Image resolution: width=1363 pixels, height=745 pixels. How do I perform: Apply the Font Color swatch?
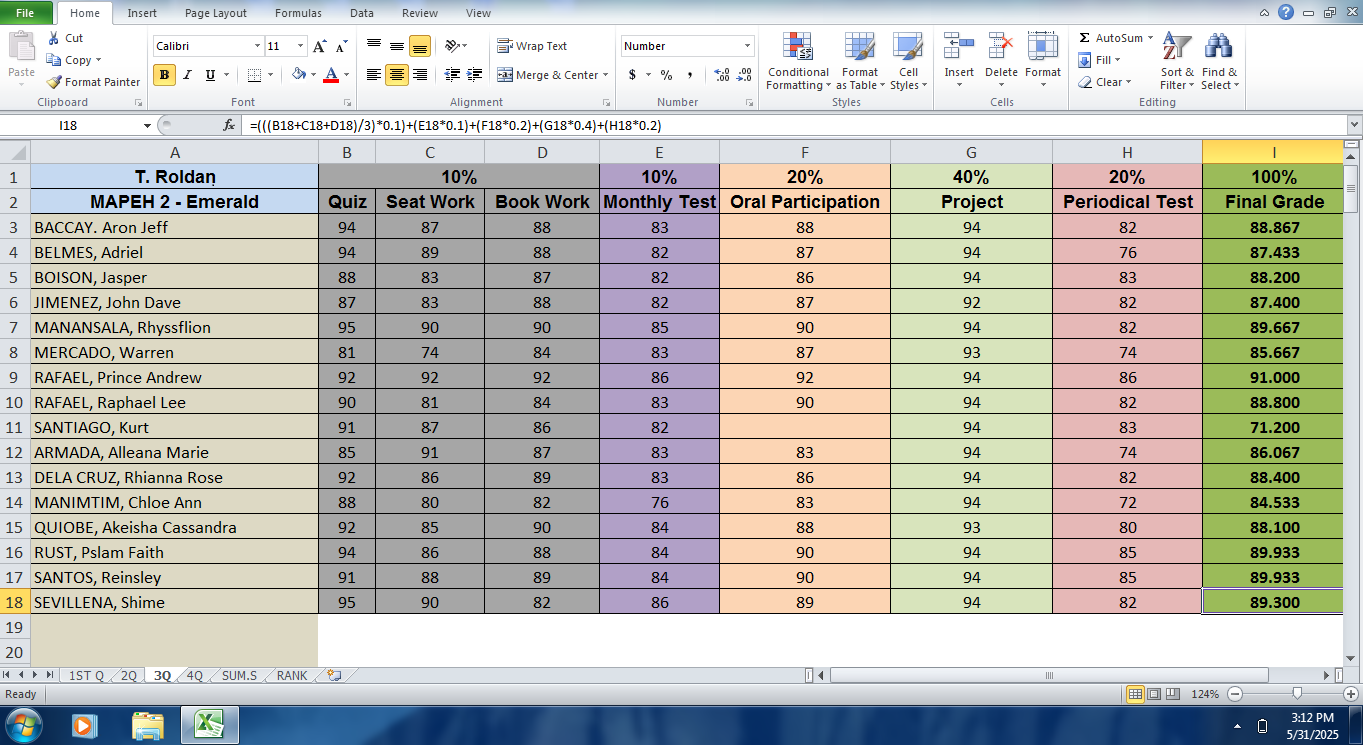[331, 75]
